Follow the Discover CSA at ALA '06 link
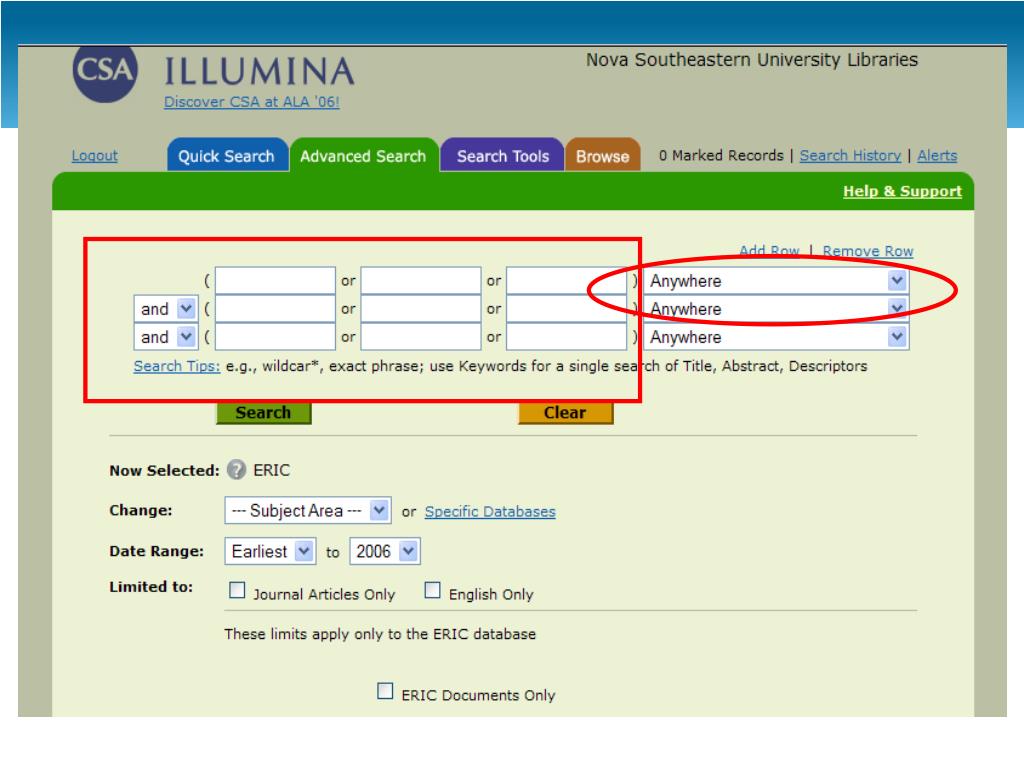The image size is (1024, 768). (x=251, y=102)
